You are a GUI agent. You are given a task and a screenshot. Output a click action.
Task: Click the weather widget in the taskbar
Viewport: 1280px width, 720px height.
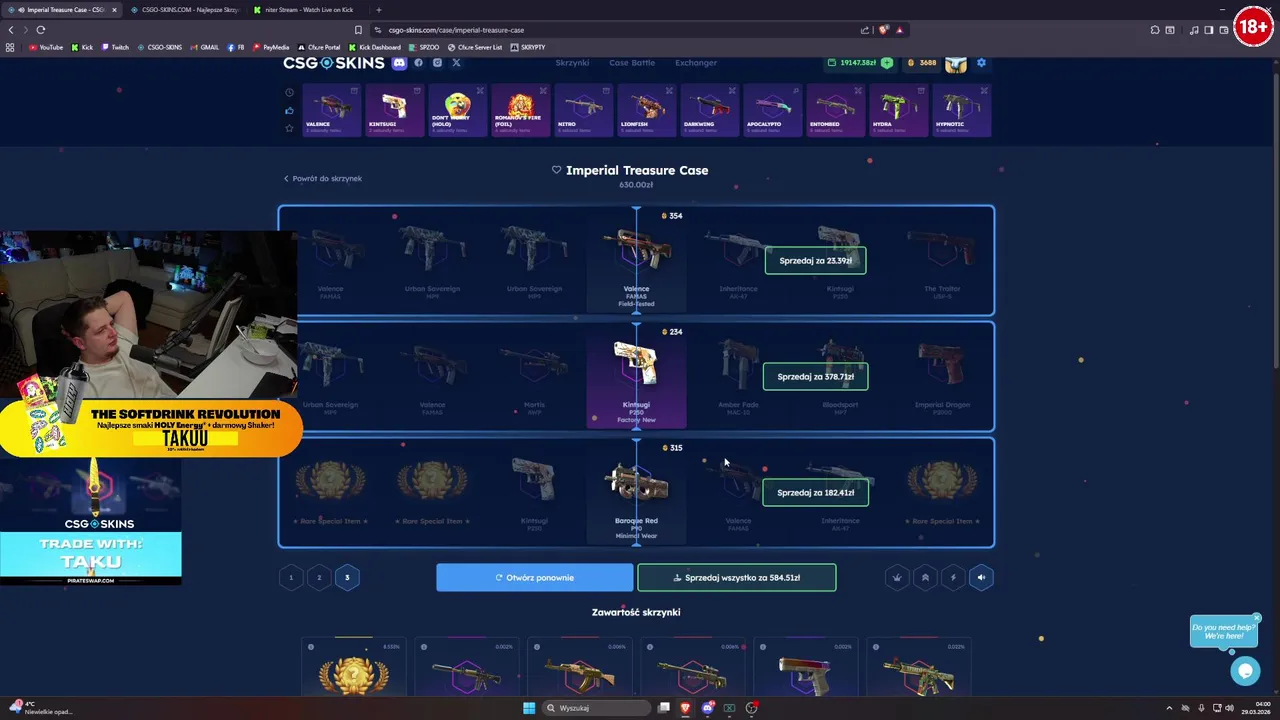tap(40, 708)
